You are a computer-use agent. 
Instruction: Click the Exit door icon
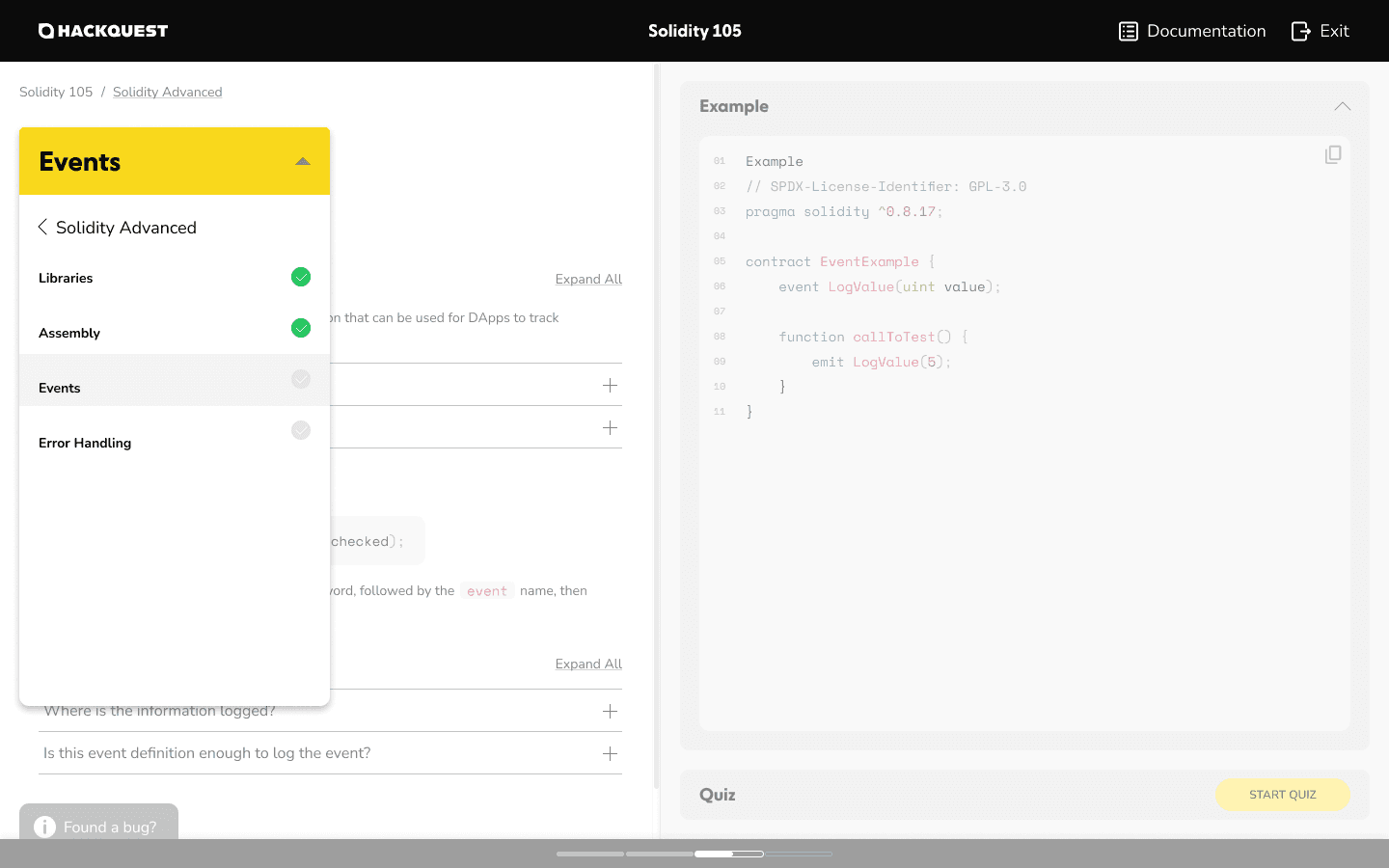[1301, 31]
